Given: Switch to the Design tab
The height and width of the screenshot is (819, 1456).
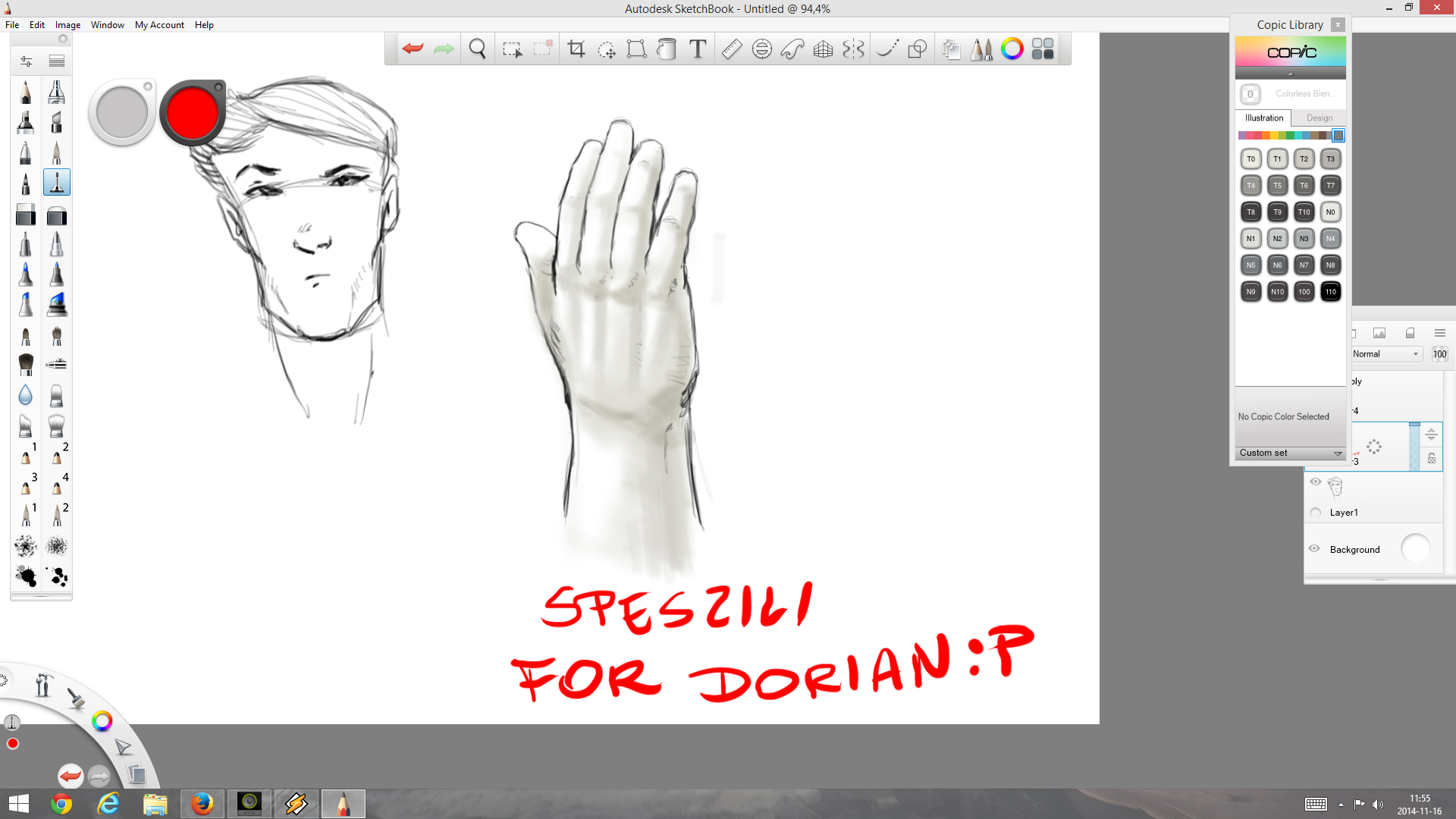Looking at the screenshot, I should (1319, 118).
